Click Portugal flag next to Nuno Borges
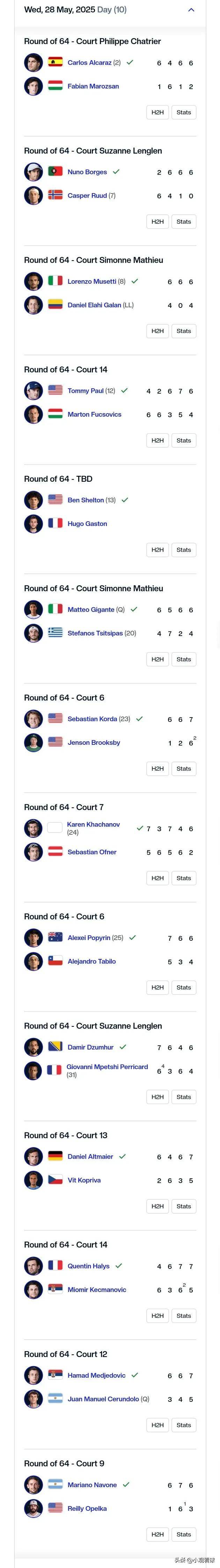 click(55, 172)
